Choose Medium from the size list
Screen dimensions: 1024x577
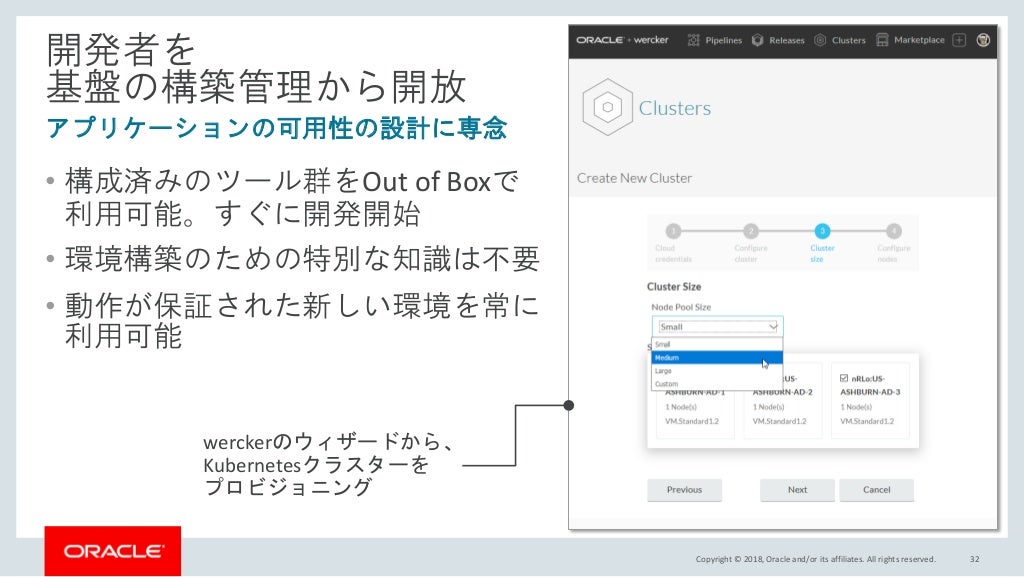[x=717, y=358]
